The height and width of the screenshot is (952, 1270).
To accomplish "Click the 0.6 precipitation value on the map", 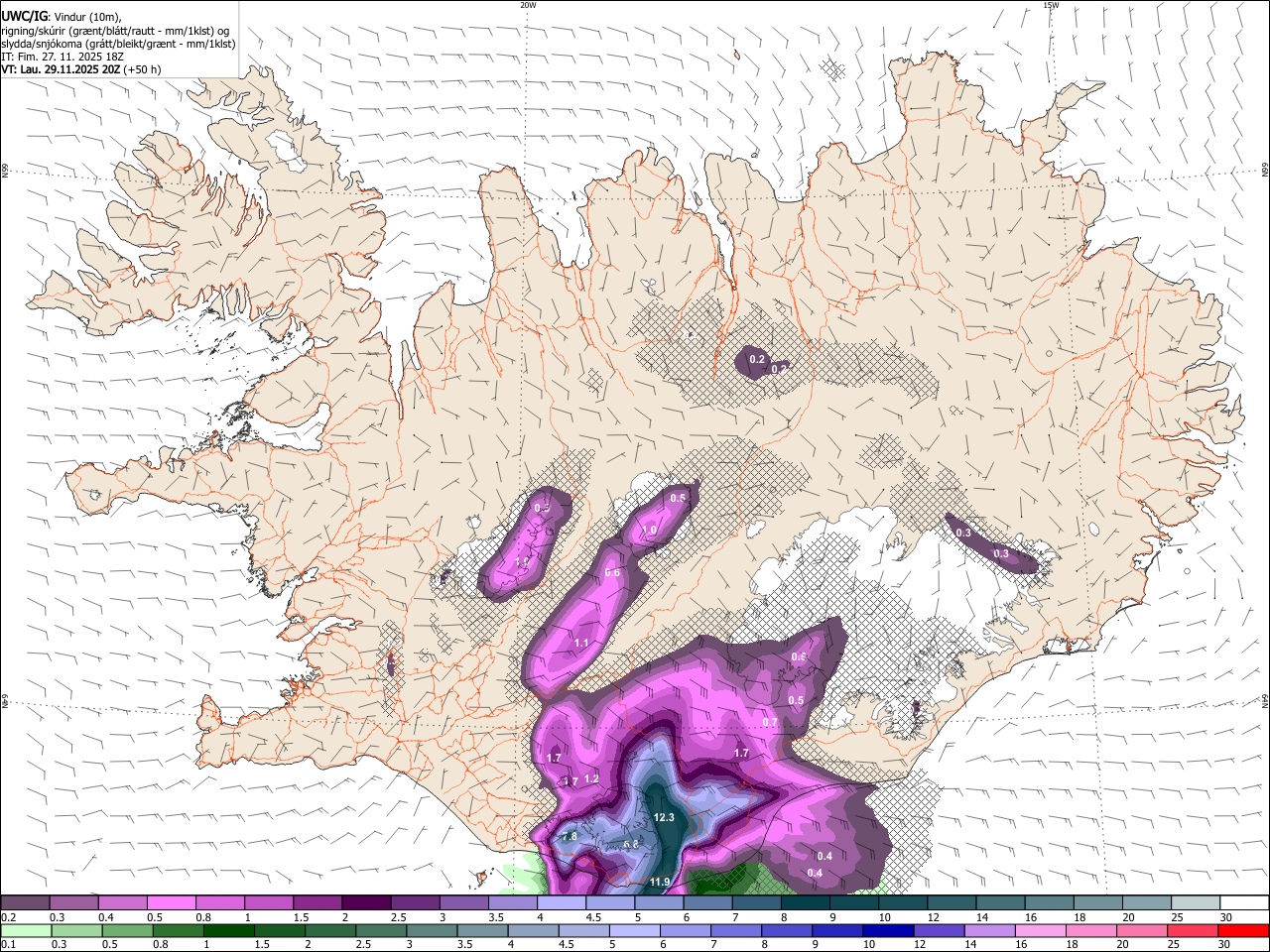I will [x=612, y=573].
